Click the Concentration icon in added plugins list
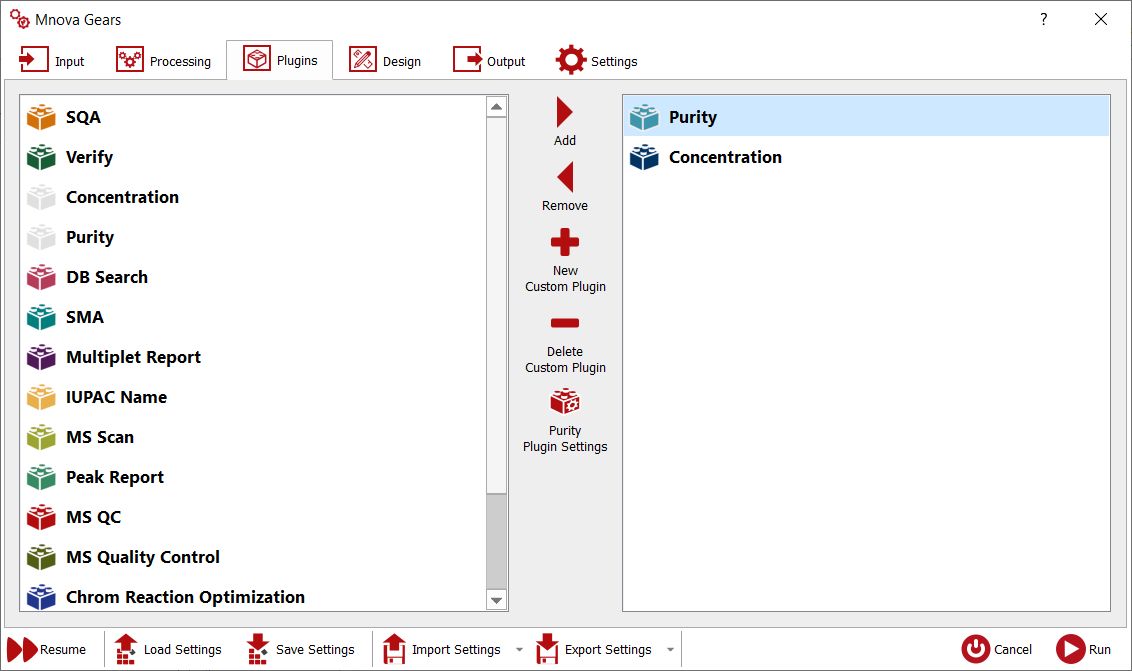Image resolution: width=1132 pixels, height=671 pixels. click(x=644, y=157)
